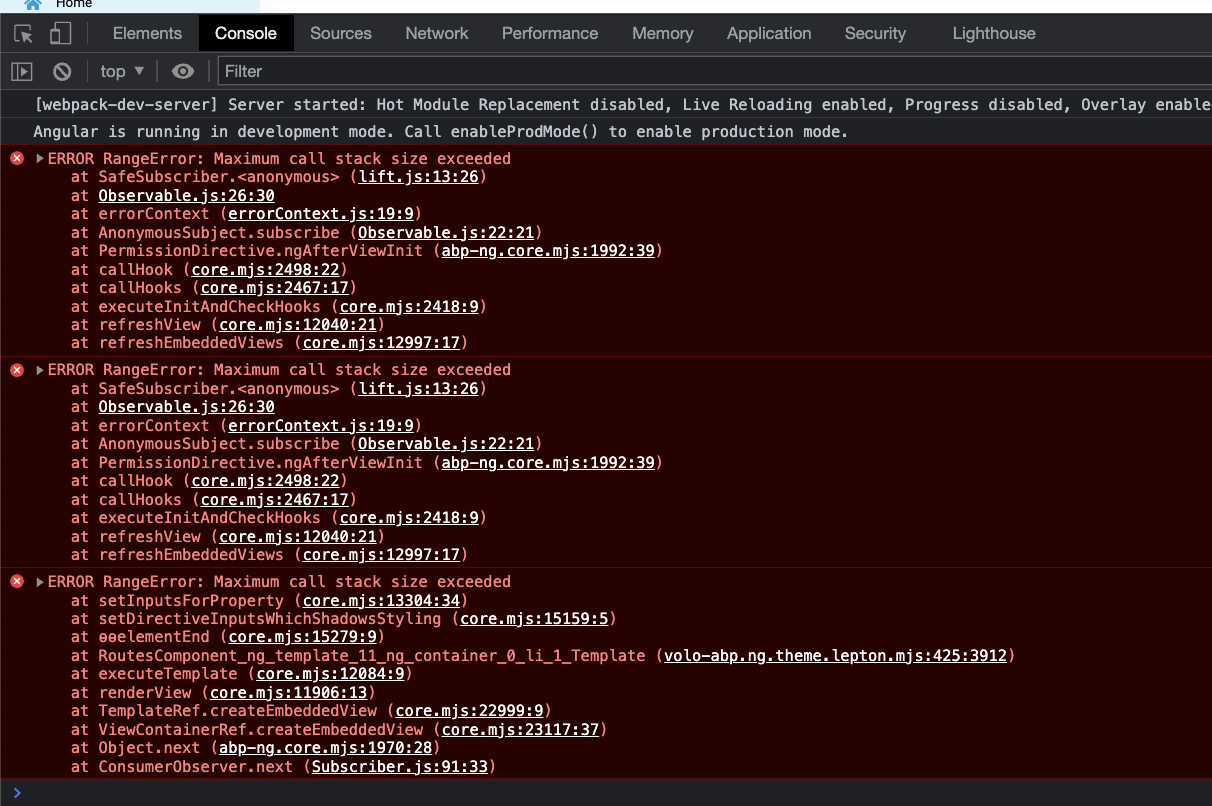
Task: Switch to the Network tab
Action: tap(436, 33)
